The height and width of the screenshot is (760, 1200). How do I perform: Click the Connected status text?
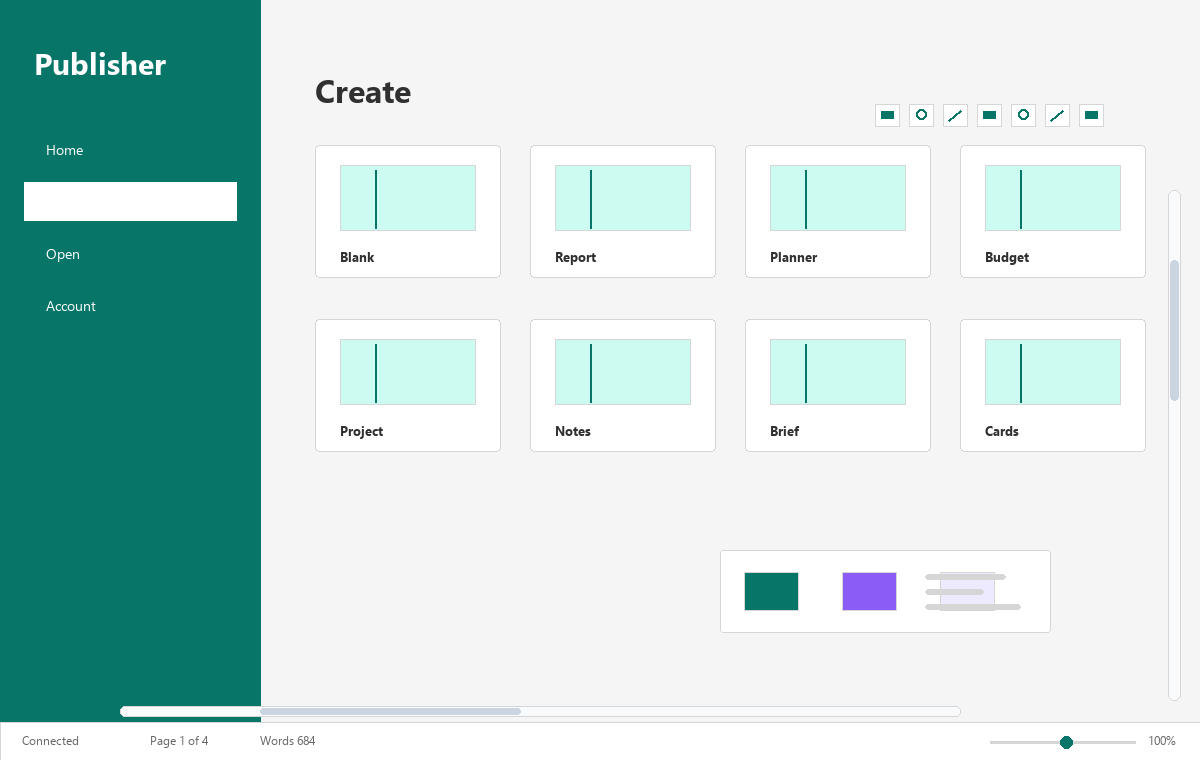click(x=50, y=741)
